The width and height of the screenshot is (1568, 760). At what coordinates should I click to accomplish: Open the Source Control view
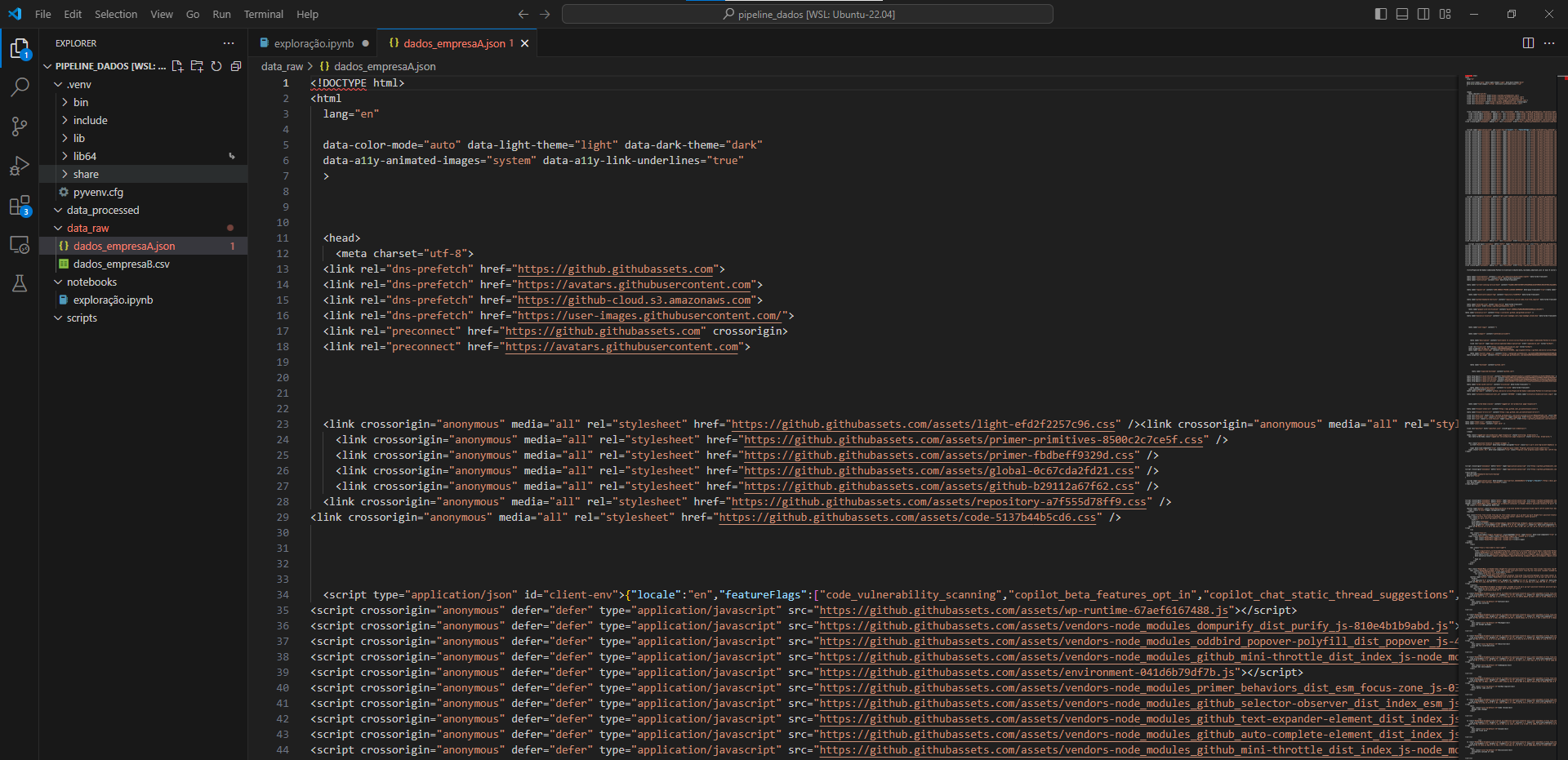pos(20,126)
